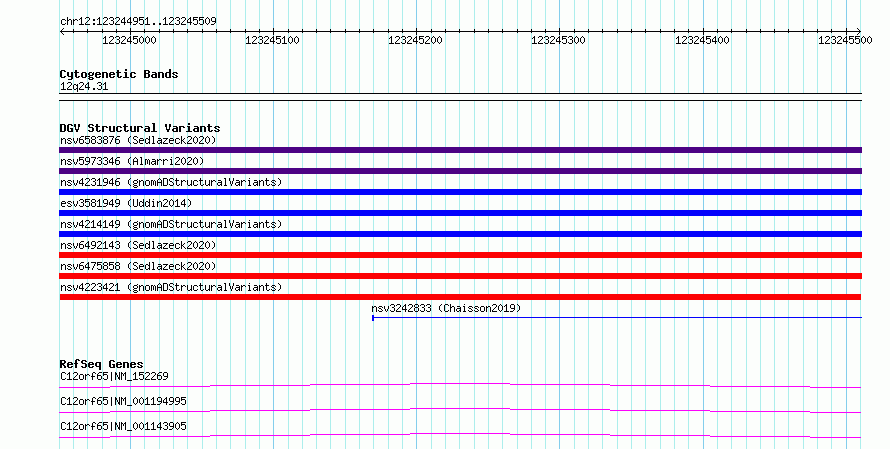The width and height of the screenshot is (890, 449).
Task: Click the thin blue nsv3242833 feature line
Action: click(x=617, y=318)
